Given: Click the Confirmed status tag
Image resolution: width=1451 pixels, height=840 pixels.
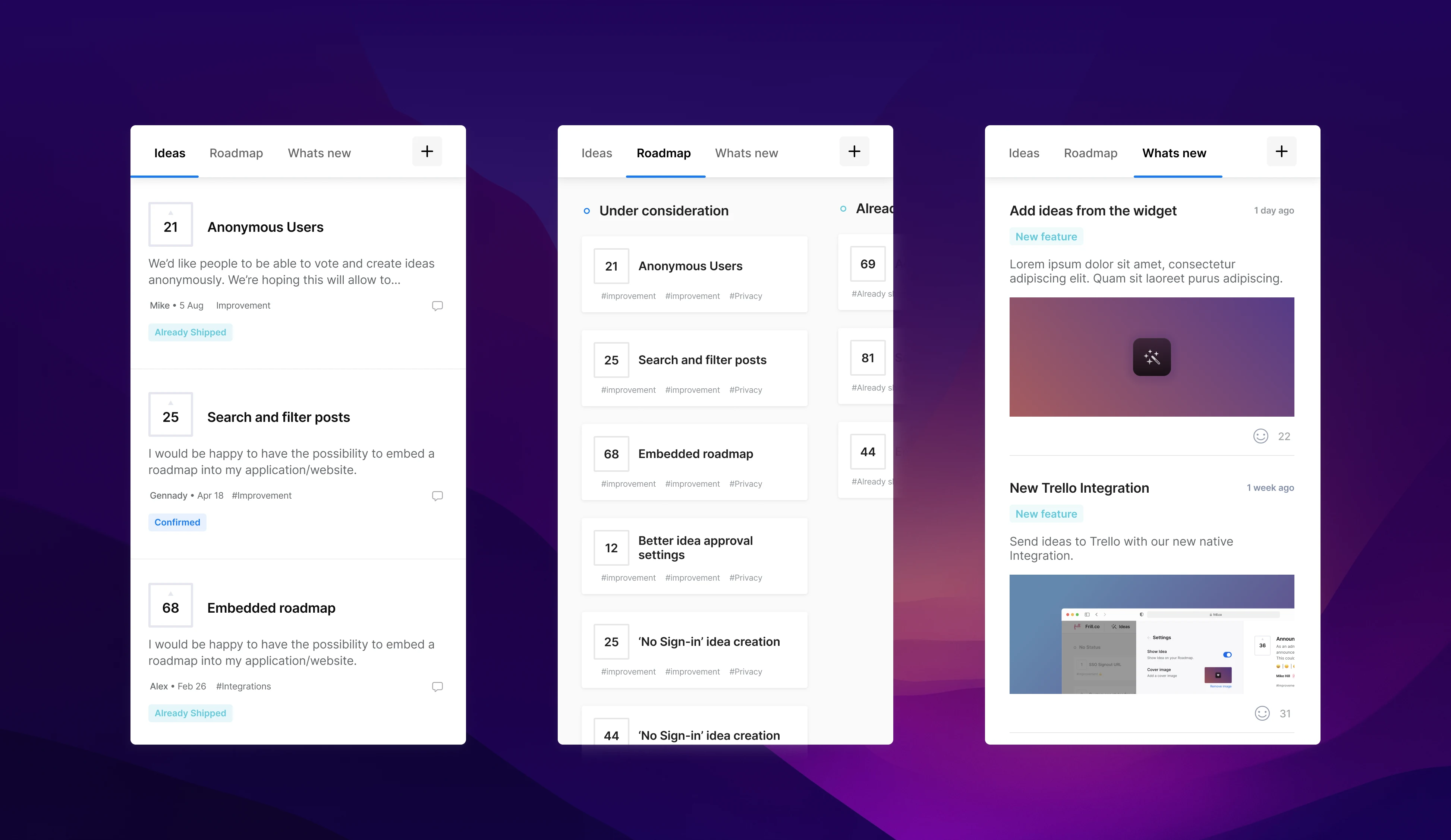Looking at the screenshot, I should pyautogui.click(x=177, y=522).
